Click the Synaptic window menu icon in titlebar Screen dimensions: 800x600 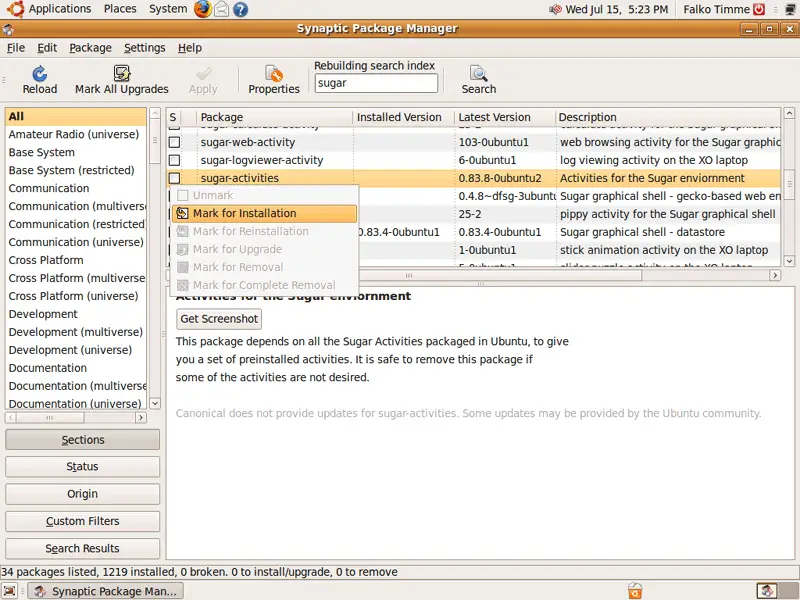(8, 29)
